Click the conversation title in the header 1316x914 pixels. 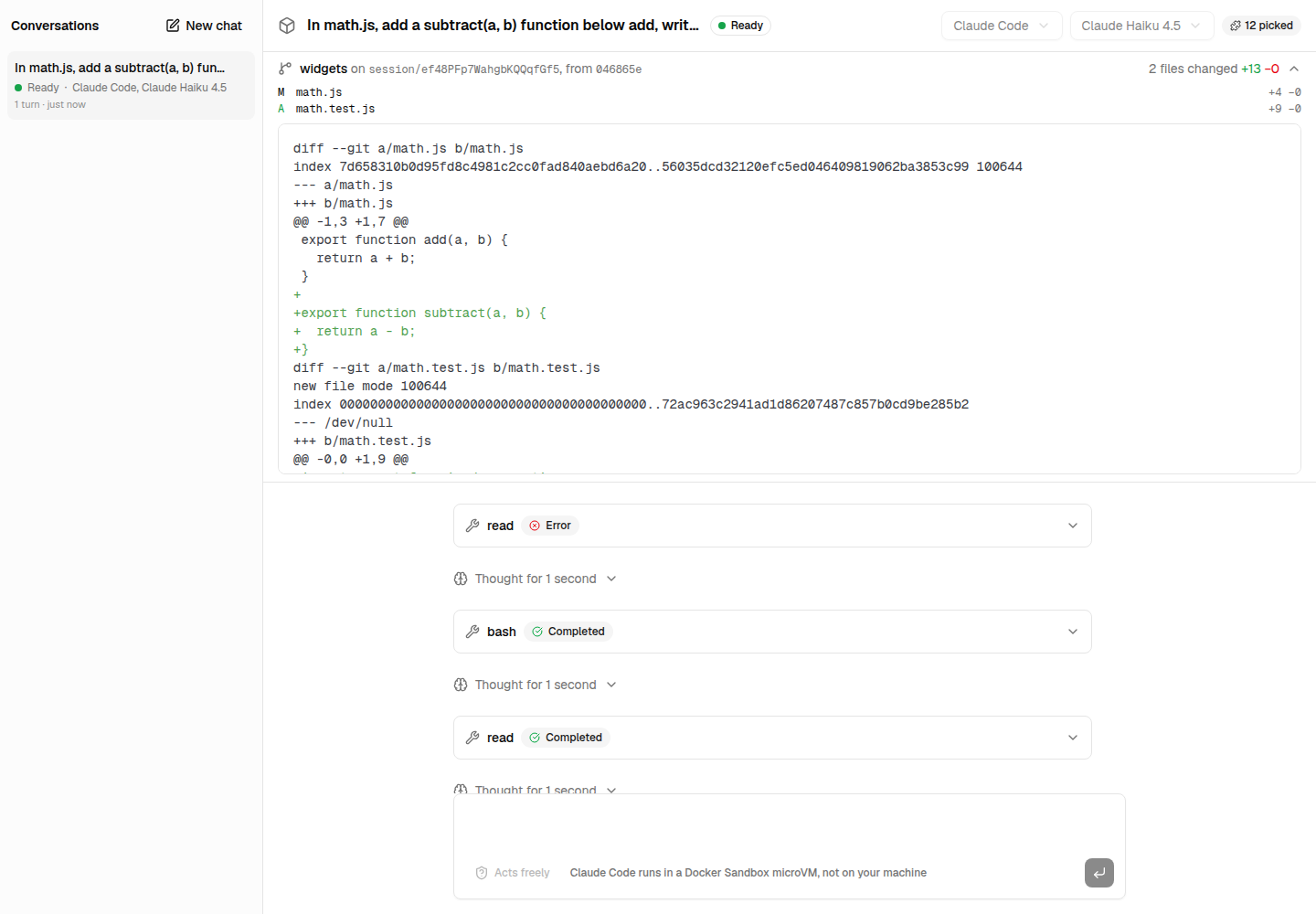pyautogui.click(x=503, y=26)
